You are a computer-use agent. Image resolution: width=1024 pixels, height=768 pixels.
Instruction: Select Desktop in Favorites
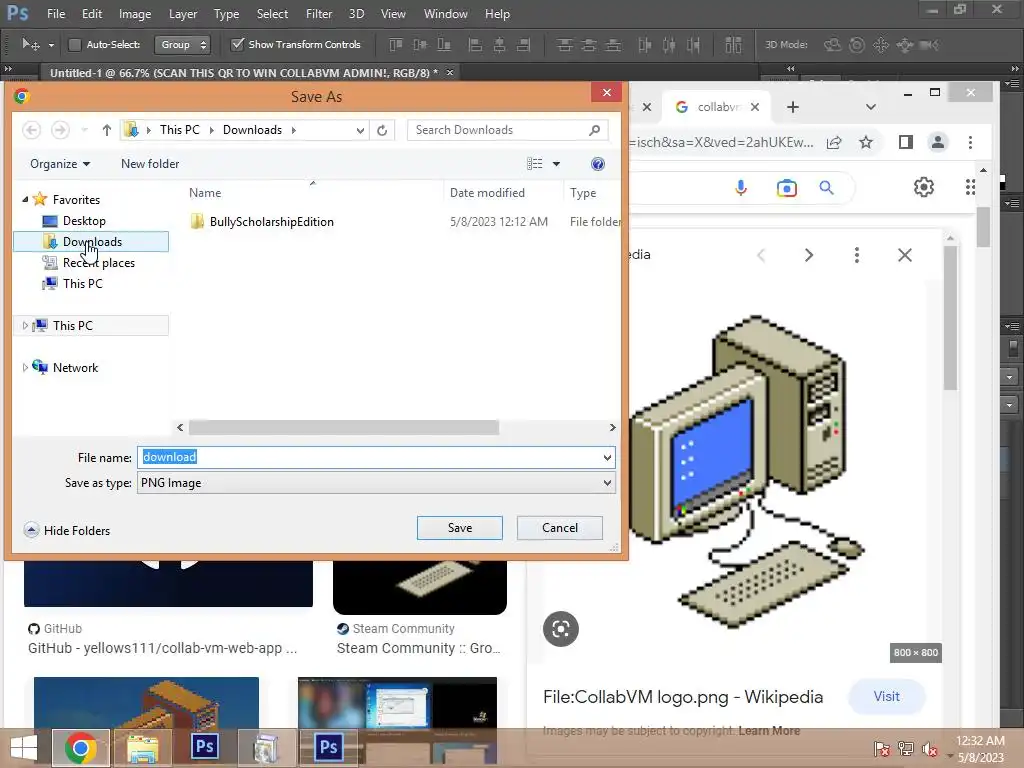84,221
